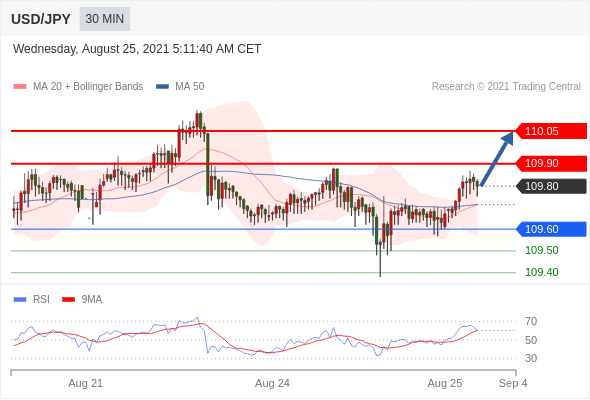The image size is (590, 400).
Task: Click the 'MA 20 + Bollinger Bands' legend label
Action: click(x=88, y=87)
